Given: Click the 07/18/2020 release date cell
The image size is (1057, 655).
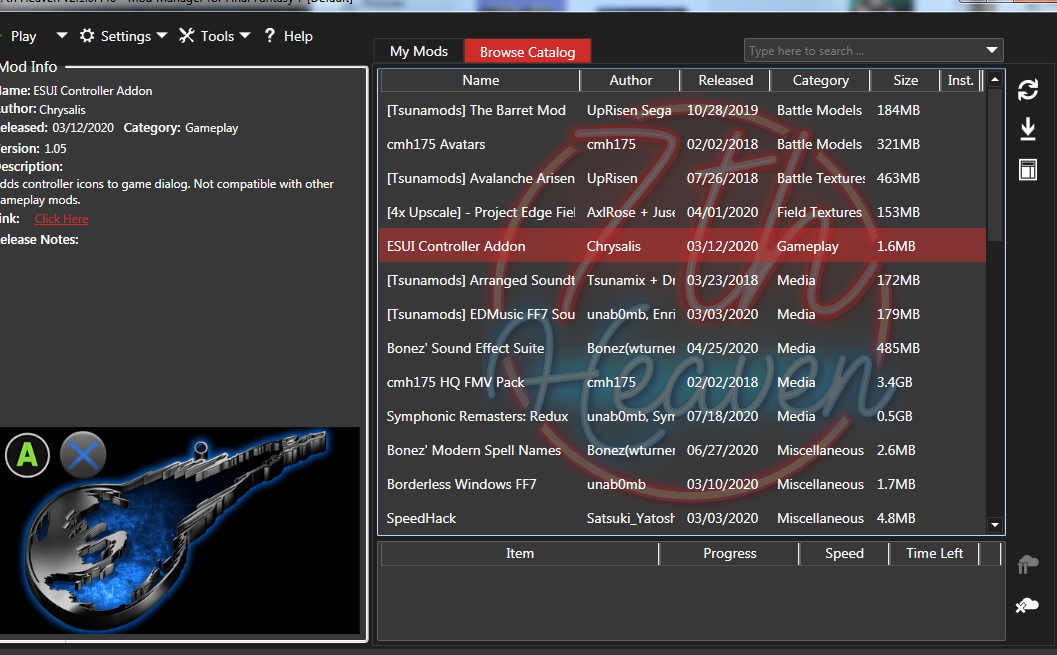Looking at the screenshot, I should point(722,416).
